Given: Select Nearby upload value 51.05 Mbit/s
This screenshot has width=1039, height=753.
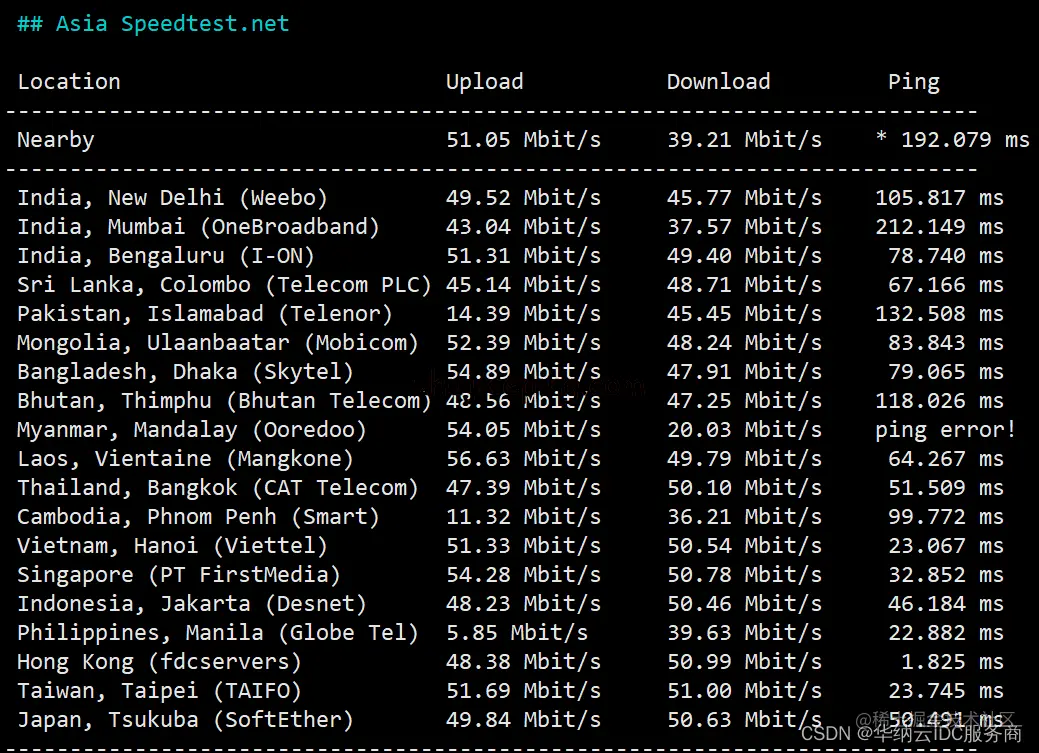Looking at the screenshot, I should pyautogui.click(x=523, y=140).
